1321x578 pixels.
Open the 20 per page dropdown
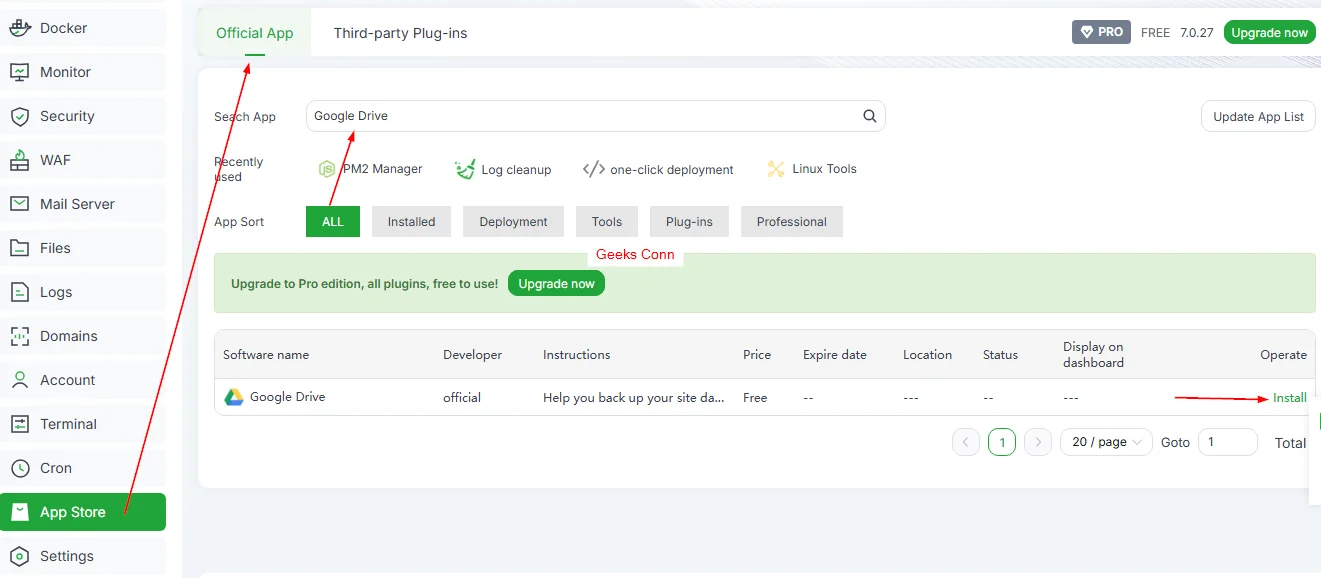(x=1105, y=441)
